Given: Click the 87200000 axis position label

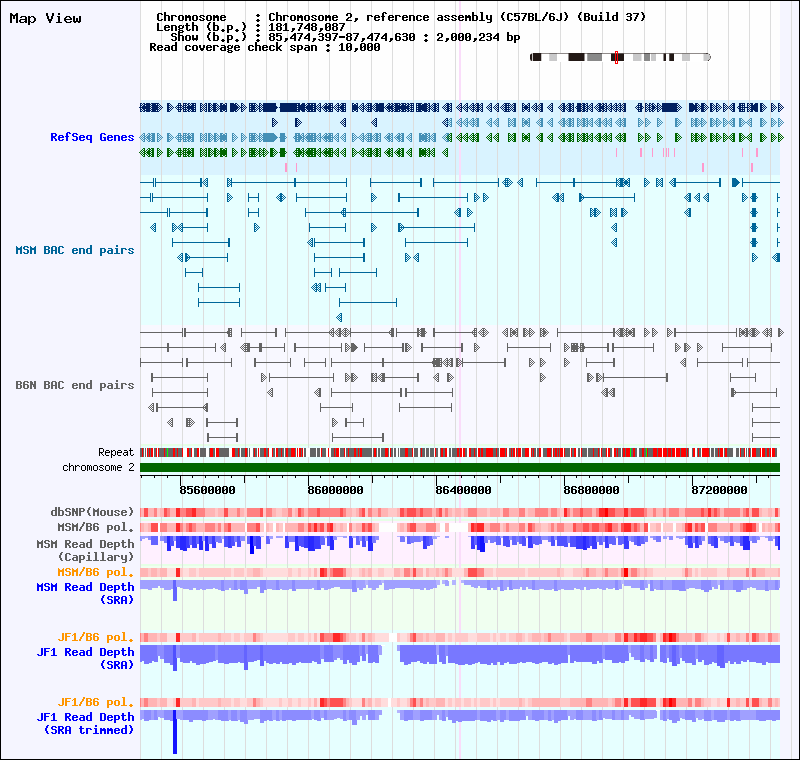Looking at the screenshot, I should (719, 490).
